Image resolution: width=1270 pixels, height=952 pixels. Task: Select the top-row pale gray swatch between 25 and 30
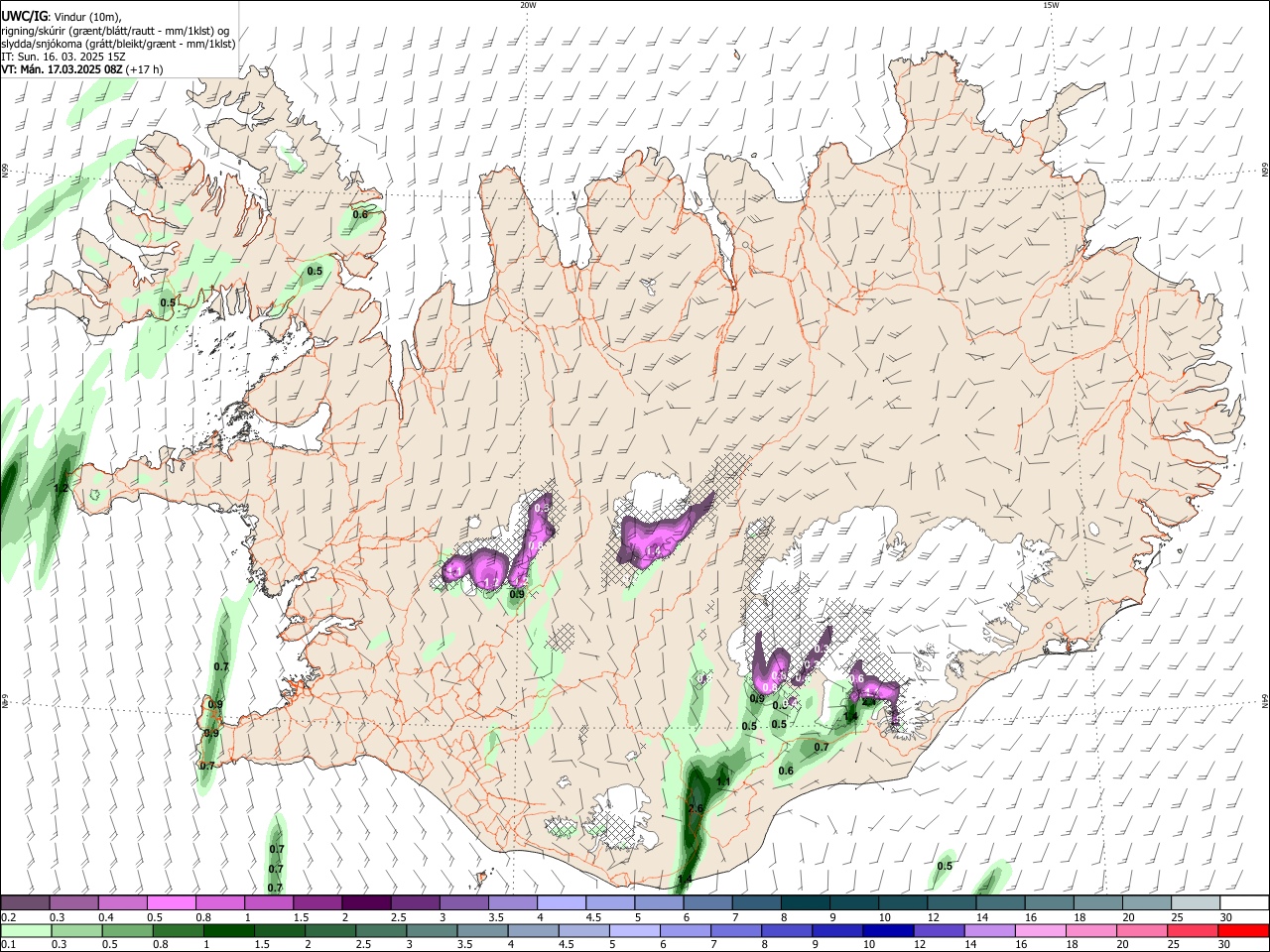point(1194,902)
